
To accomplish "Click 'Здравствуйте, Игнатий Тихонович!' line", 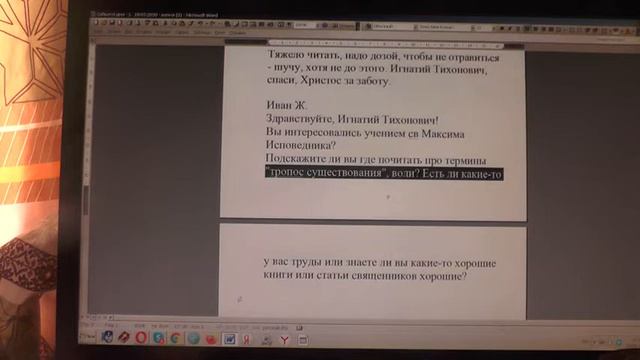I will (352, 119).
